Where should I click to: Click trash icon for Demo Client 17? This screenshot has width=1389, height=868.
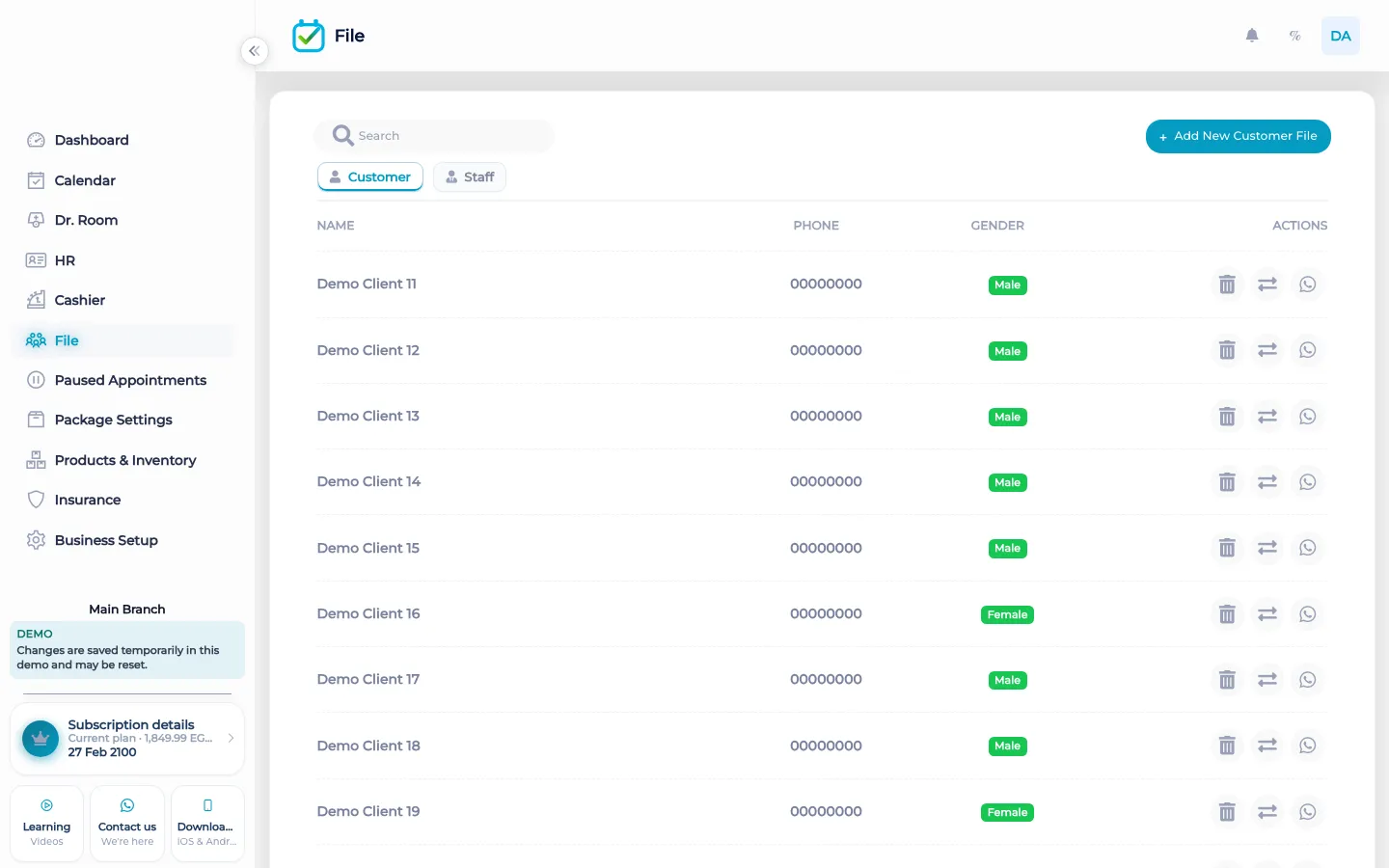(1227, 680)
